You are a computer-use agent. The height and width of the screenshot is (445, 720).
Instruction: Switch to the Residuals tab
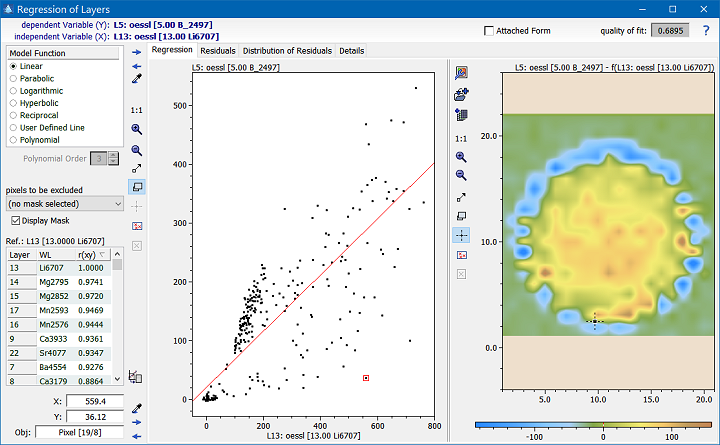pyautogui.click(x=217, y=50)
